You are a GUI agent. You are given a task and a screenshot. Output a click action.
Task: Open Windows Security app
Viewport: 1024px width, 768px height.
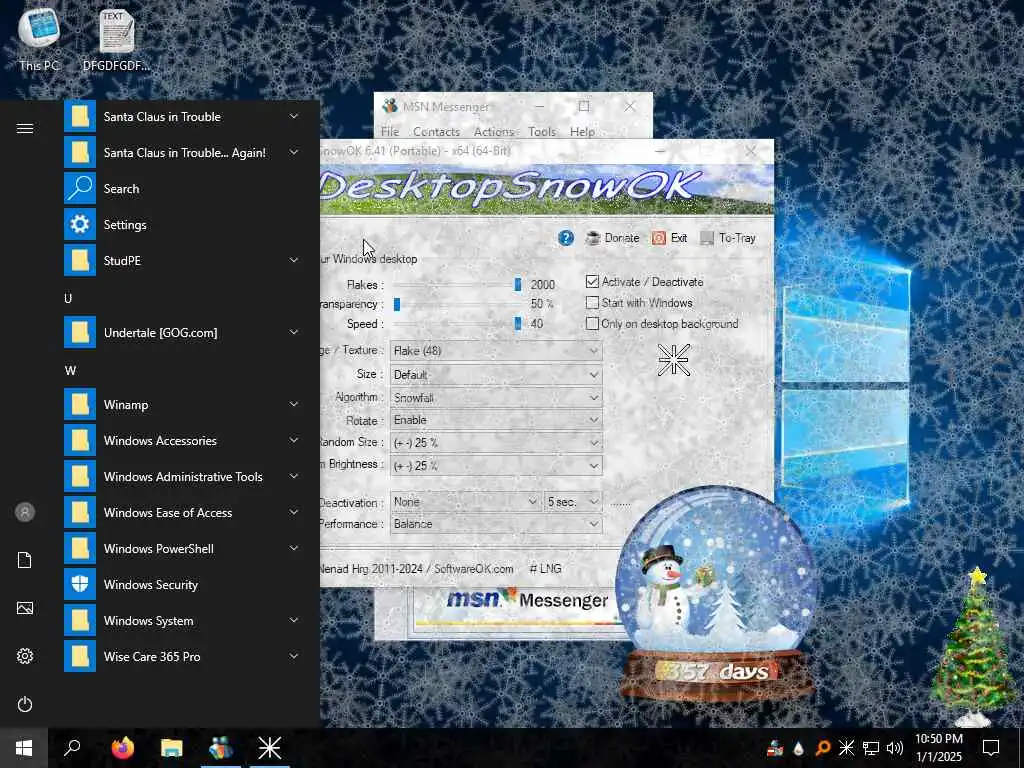182,584
